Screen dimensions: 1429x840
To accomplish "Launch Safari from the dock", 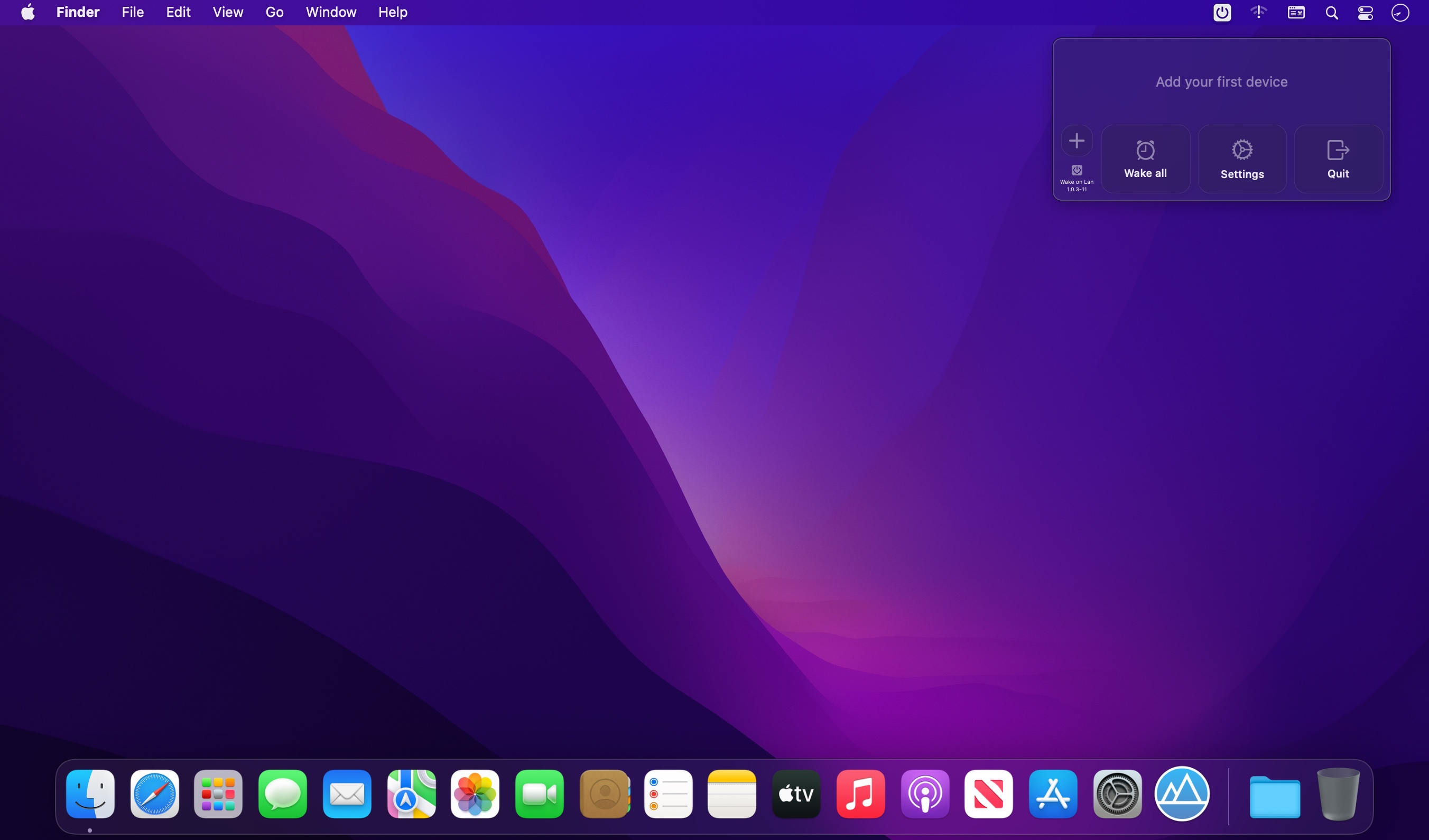I will click(x=154, y=794).
